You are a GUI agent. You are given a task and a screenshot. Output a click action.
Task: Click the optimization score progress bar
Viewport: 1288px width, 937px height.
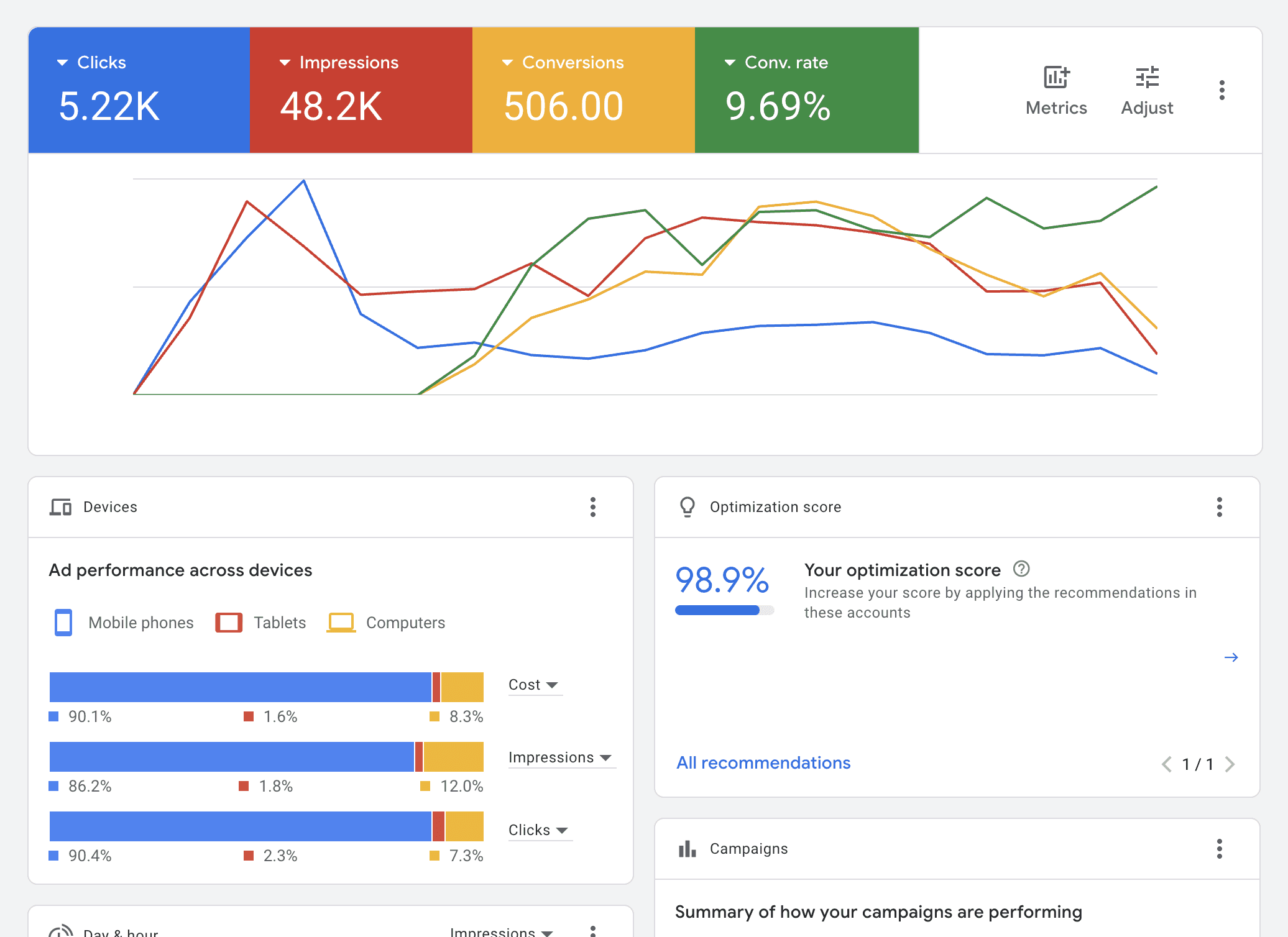(x=724, y=610)
